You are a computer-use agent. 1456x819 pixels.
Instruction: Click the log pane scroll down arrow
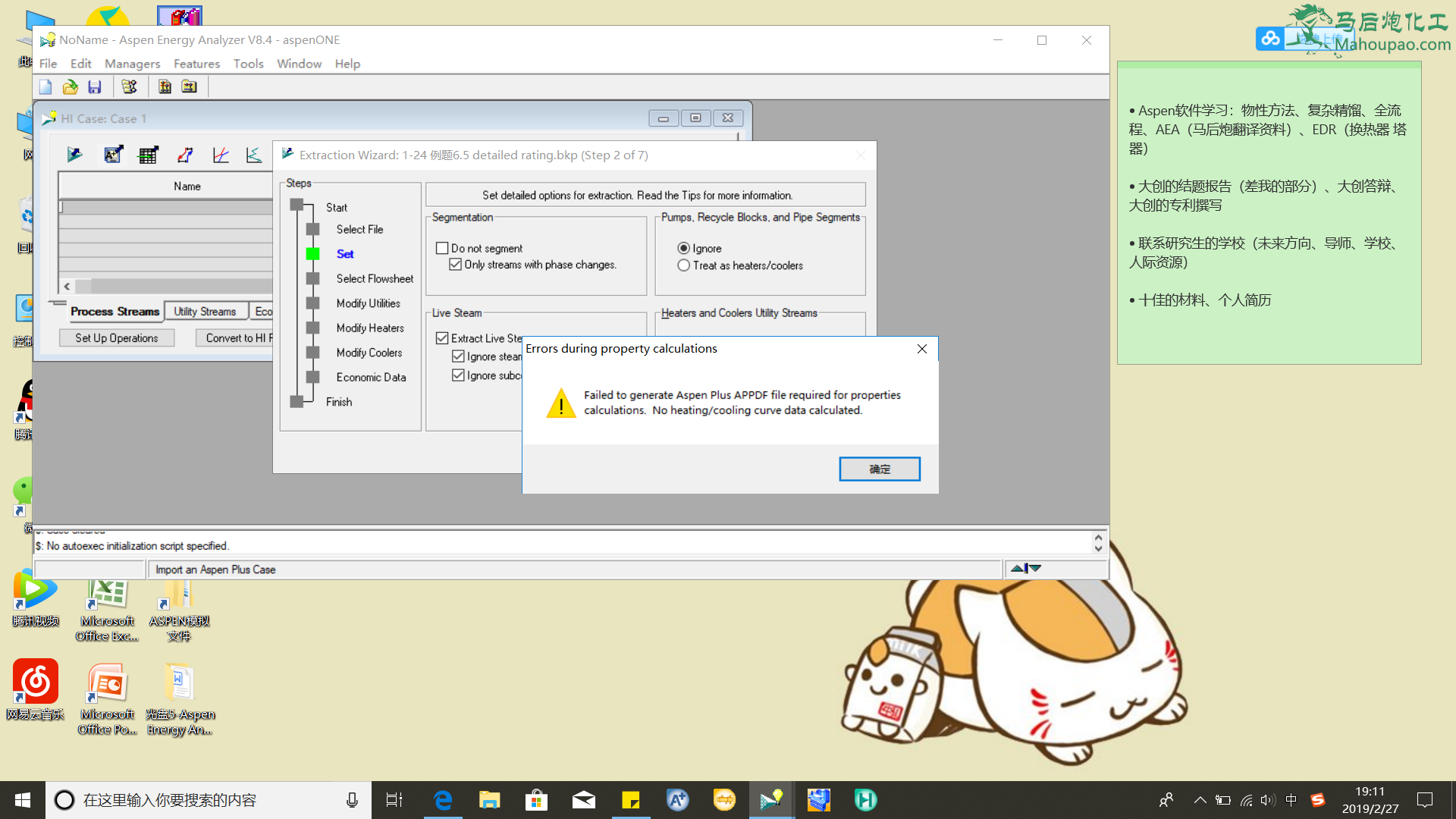[1098, 548]
